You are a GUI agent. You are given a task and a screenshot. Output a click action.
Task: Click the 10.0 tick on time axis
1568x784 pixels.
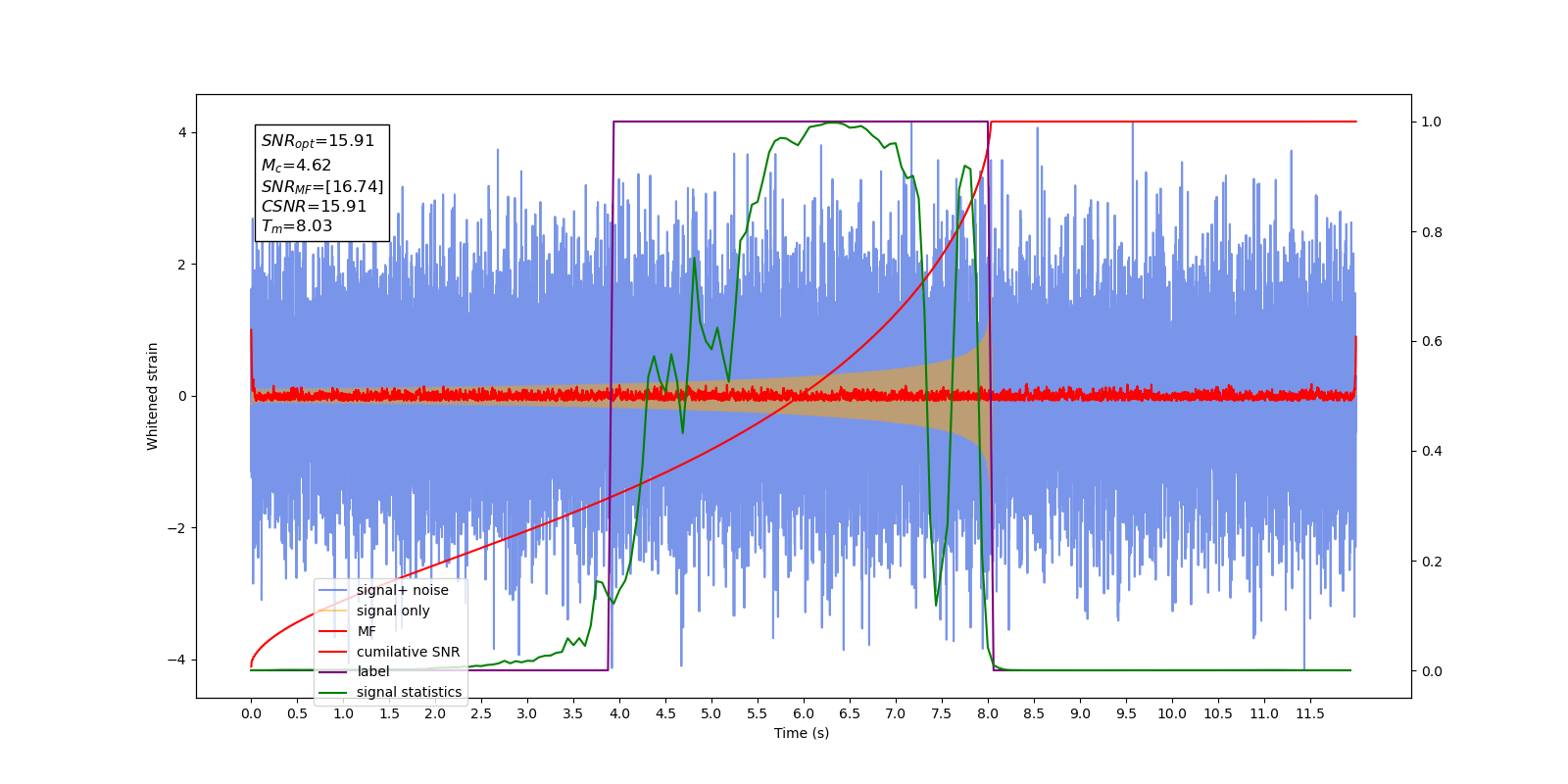tap(1172, 713)
